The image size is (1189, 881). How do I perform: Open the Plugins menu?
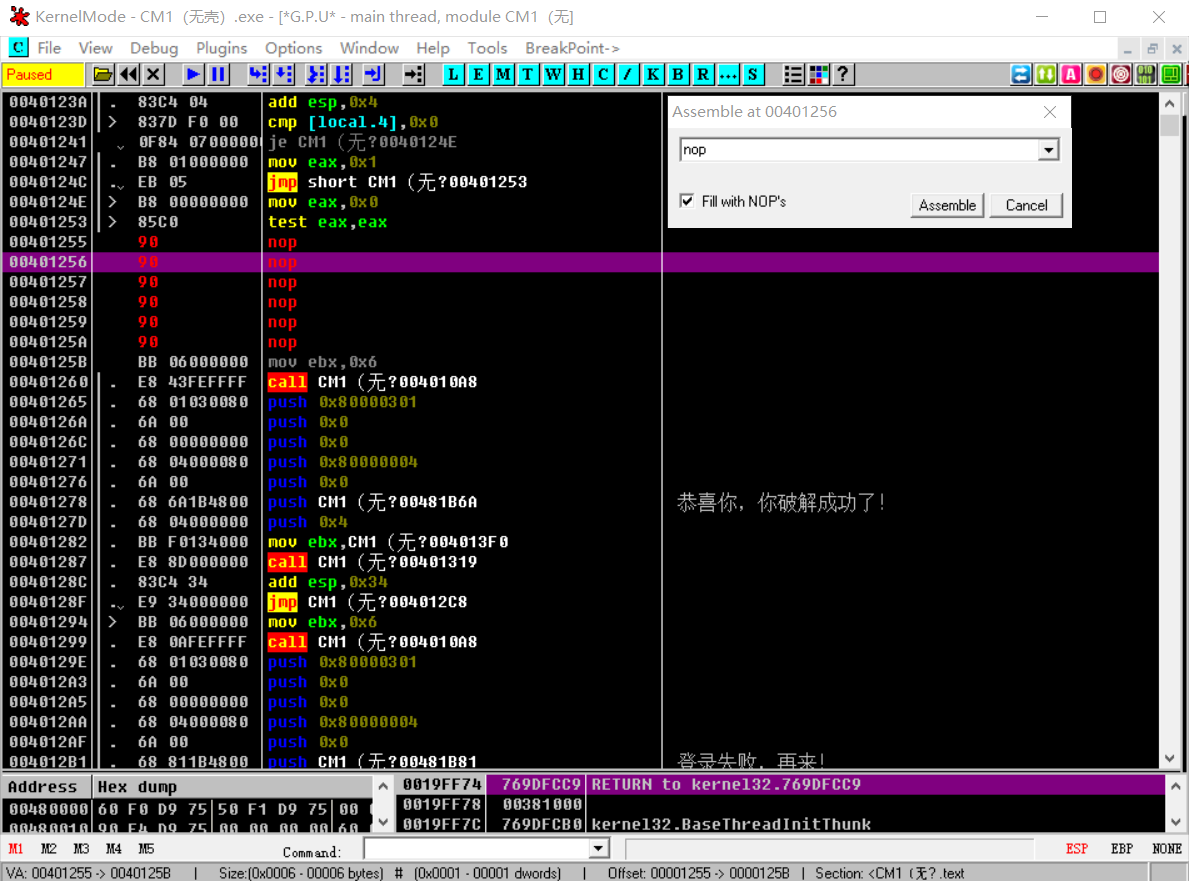pos(221,48)
